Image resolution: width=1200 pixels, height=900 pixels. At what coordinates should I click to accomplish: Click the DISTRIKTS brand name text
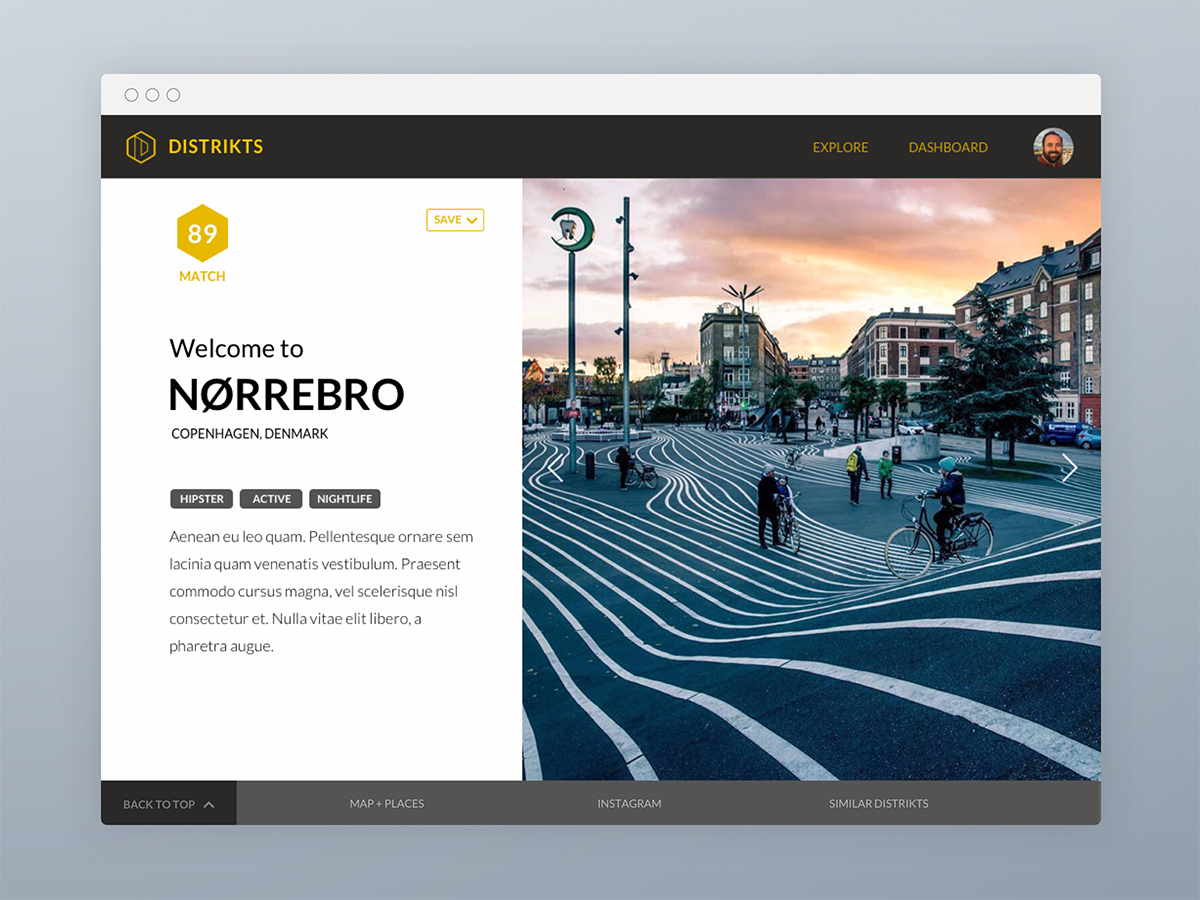[215, 147]
